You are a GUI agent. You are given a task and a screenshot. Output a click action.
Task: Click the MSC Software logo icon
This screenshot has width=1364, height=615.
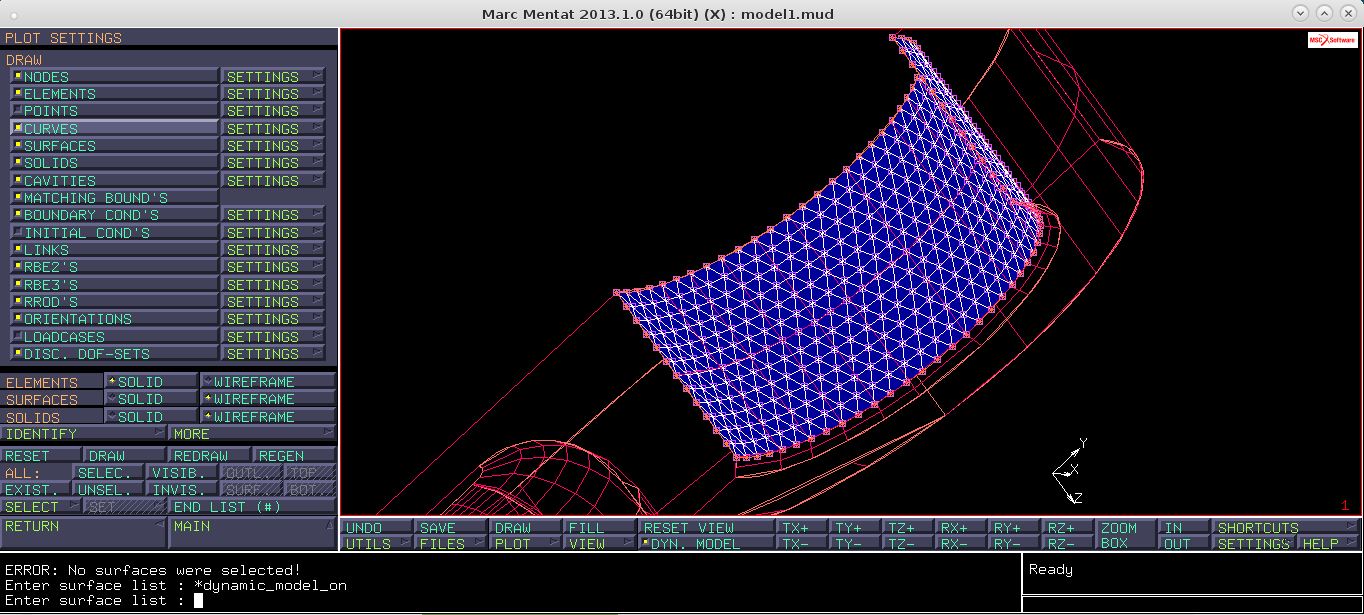(x=1332, y=40)
